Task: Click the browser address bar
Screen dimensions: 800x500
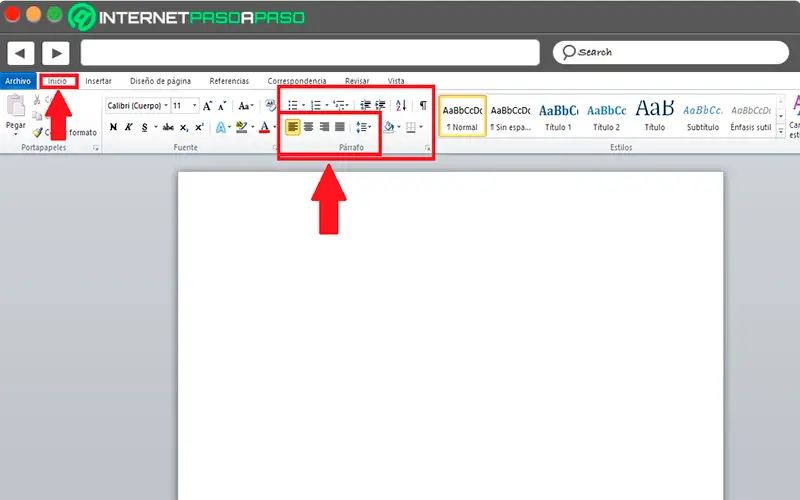Action: [x=310, y=53]
